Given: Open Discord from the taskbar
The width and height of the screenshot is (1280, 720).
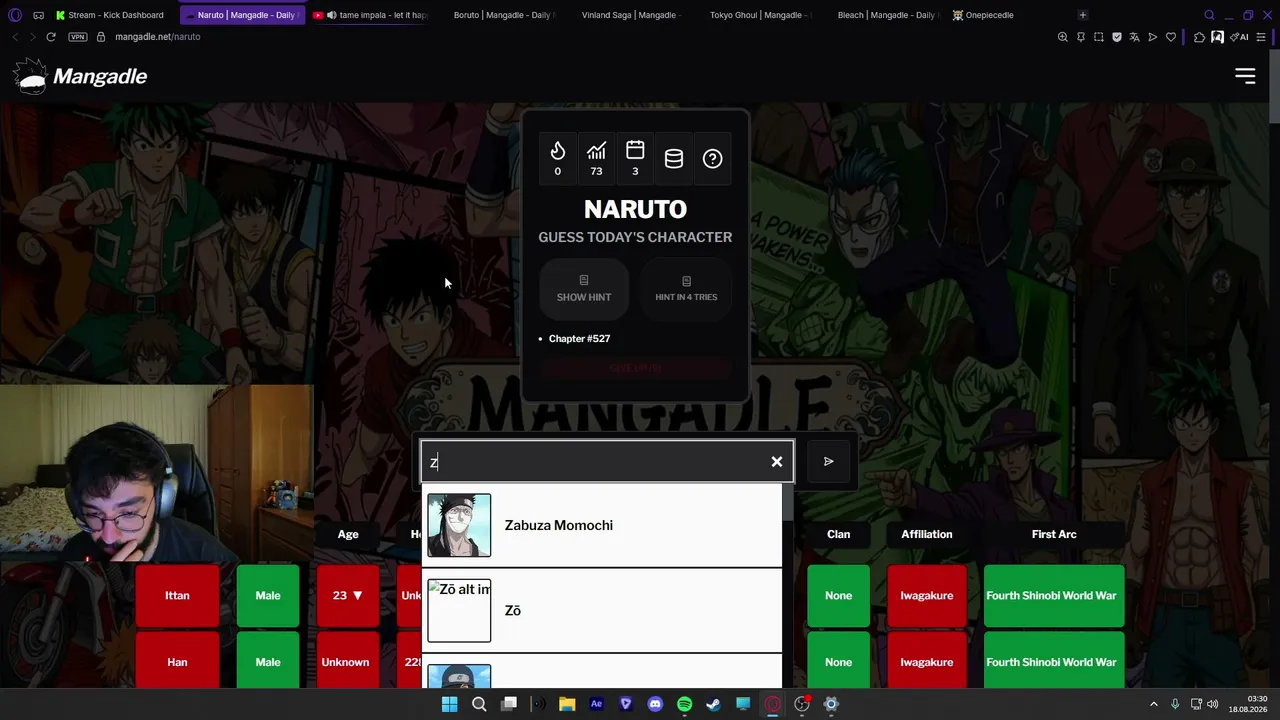Looking at the screenshot, I should point(655,704).
